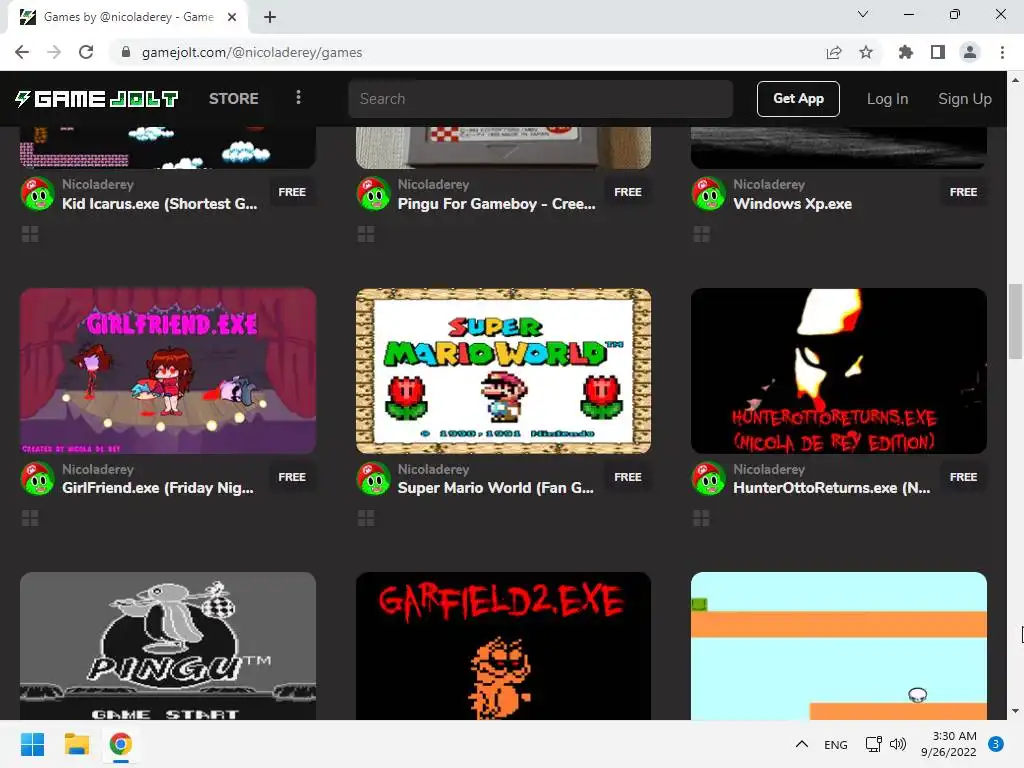Open GirlFriend.exe (Friday Nig... game title
1024x768 pixels.
157,488
